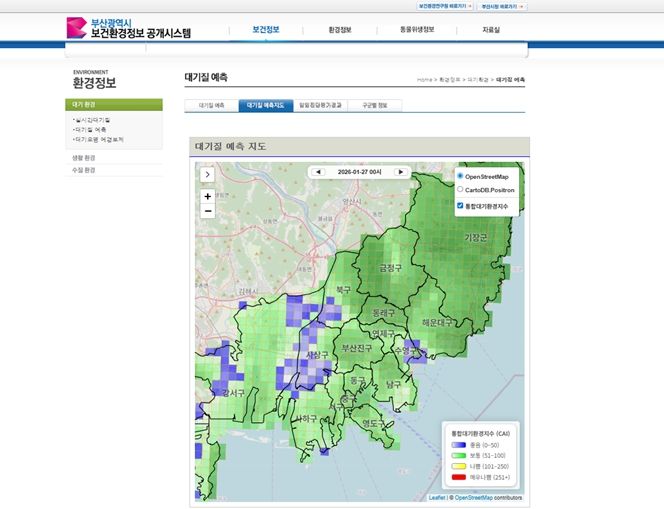Click the map zoom out (−) button
The height and width of the screenshot is (509, 664).
point(208,211)
